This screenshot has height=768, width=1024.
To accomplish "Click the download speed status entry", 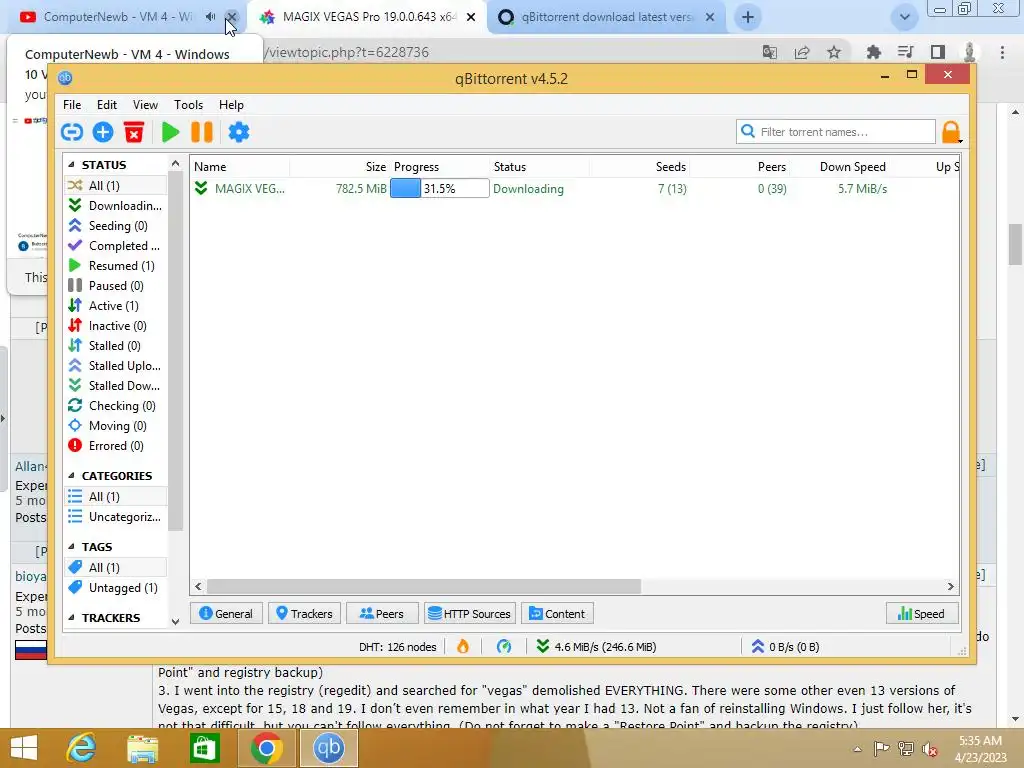I will point(596,647).
